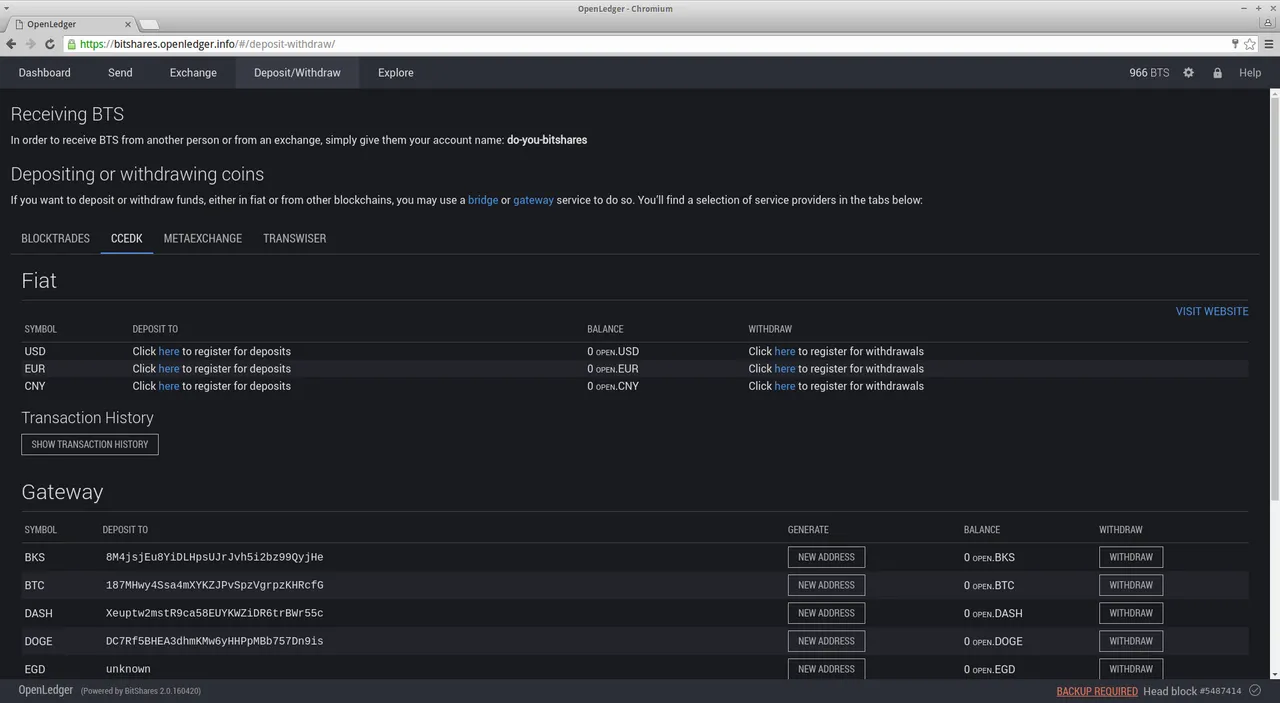
Task: Open the Help menu item
Action: click(1250, 73)
